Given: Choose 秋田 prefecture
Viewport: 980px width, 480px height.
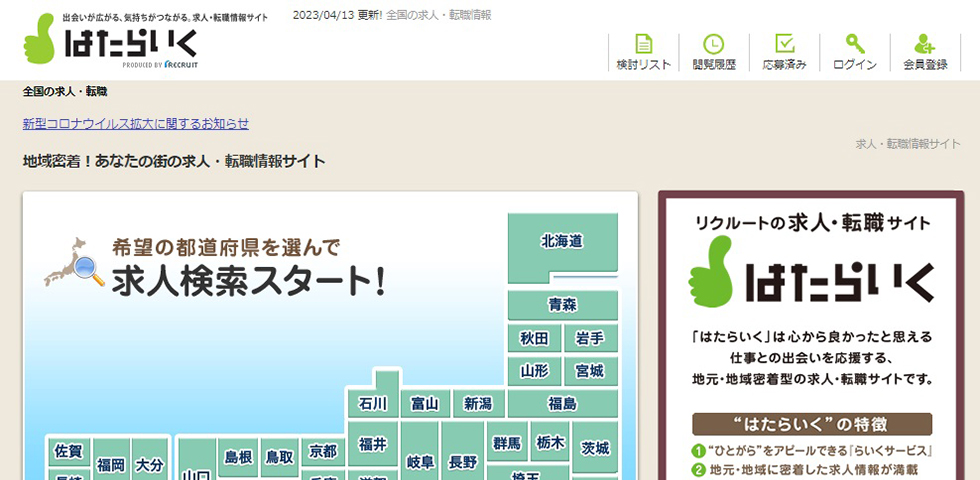Looking at the screenshot, I should [x=534, y=338].
